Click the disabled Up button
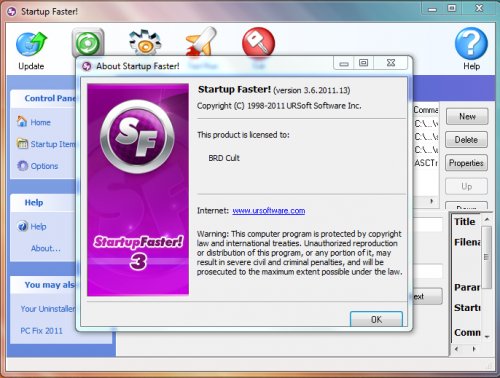This screenshot has width=500, height=378. (466, 186)
